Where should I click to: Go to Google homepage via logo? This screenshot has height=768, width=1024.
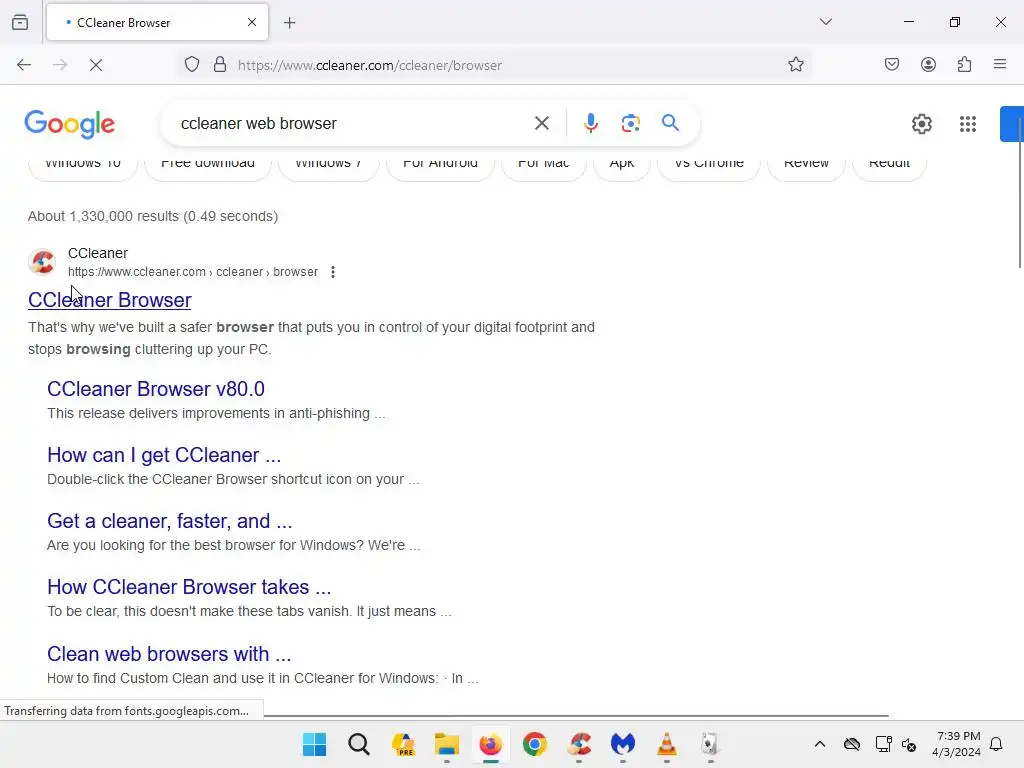[70, 124]
